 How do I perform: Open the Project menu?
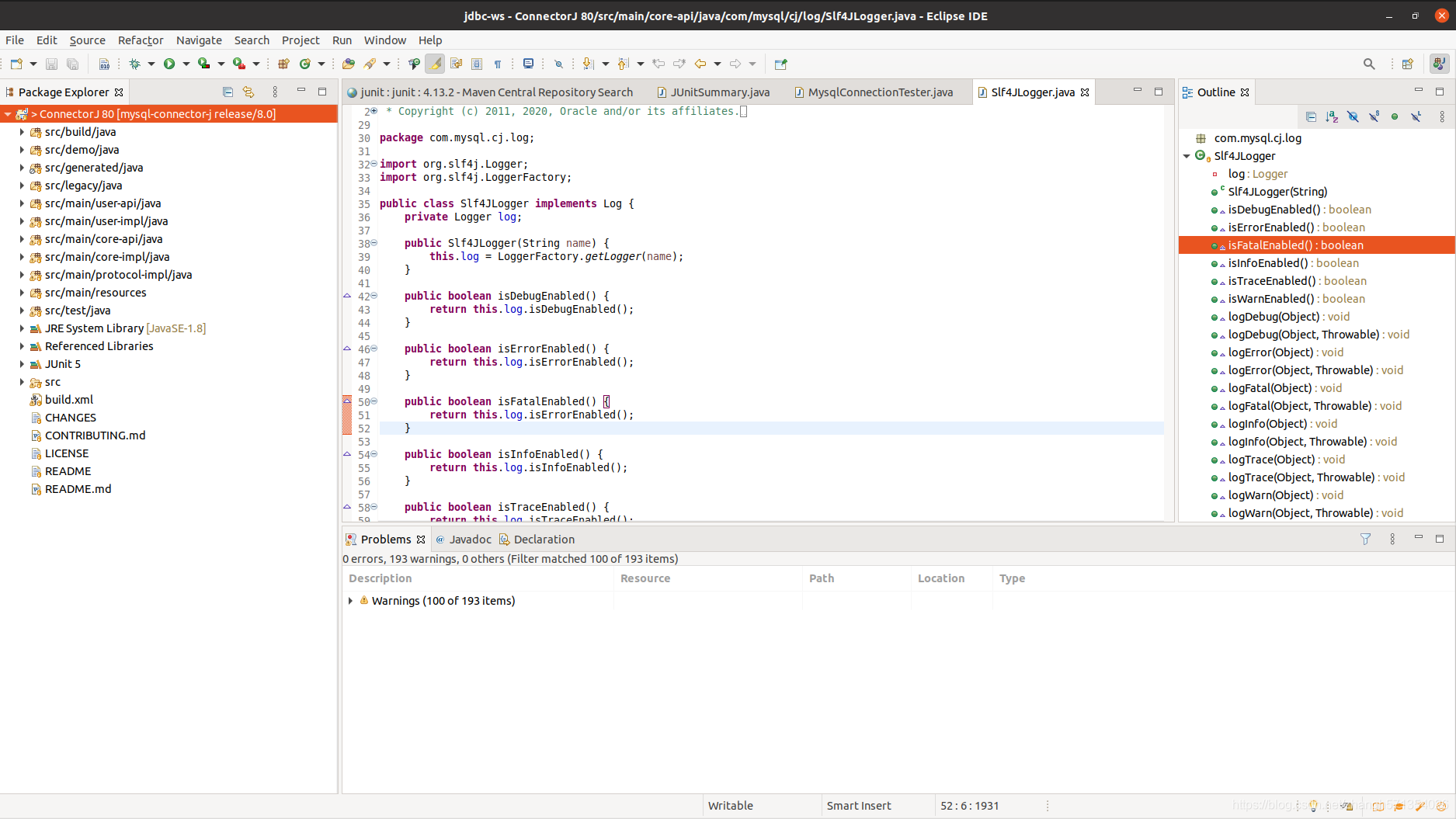301,40
